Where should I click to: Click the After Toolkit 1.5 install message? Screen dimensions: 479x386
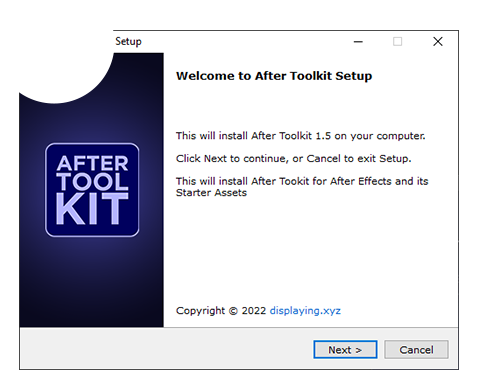301,136
